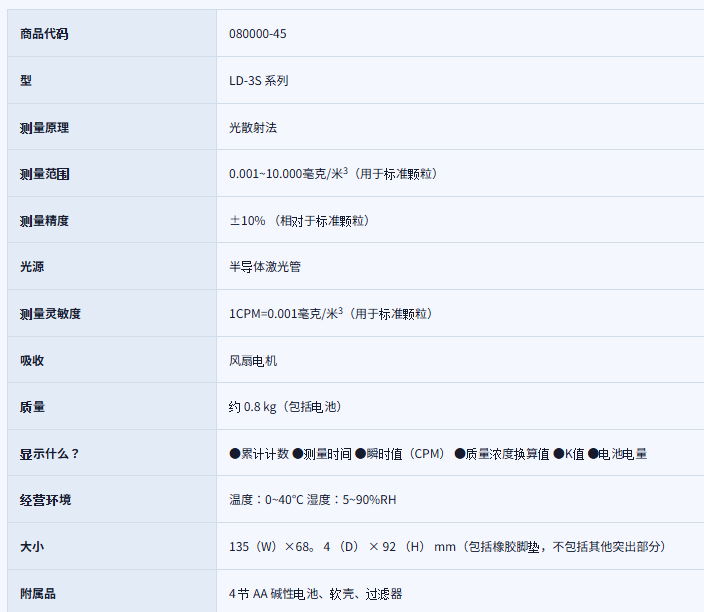Click the 测量精度 label cell
Image resolution: width=704 pixels, height=612 pixels.
[x=44, y=221]
